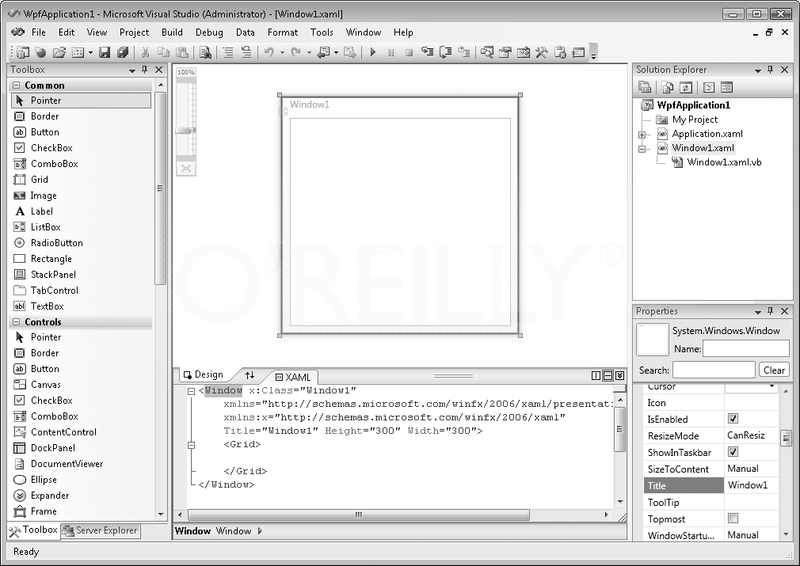
Task: Toggle the IsEnabled checkbox
Action: pyautogui.click(x=733, y=419)
